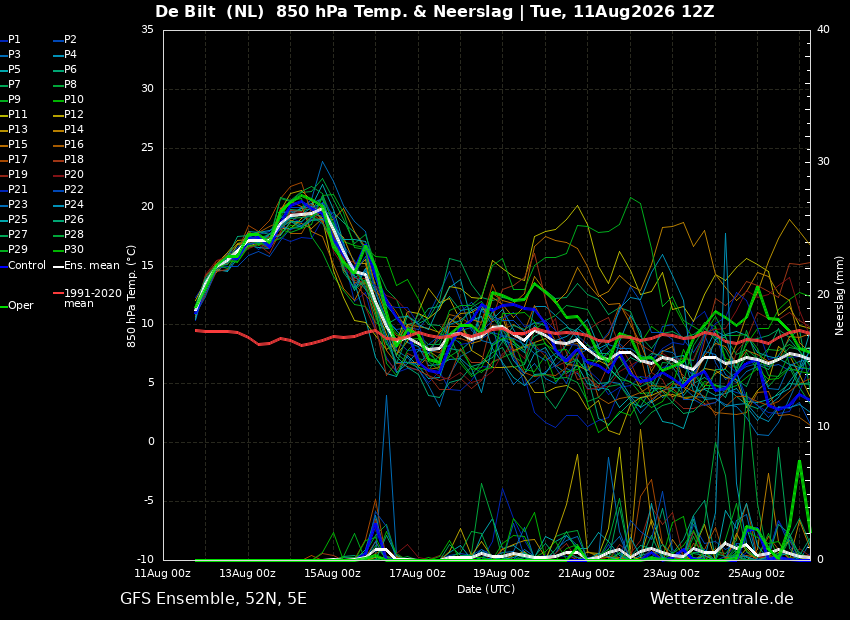Click the 850 hPa Temp. (°C) axis title
850x620 pixels.
point(131,296)
